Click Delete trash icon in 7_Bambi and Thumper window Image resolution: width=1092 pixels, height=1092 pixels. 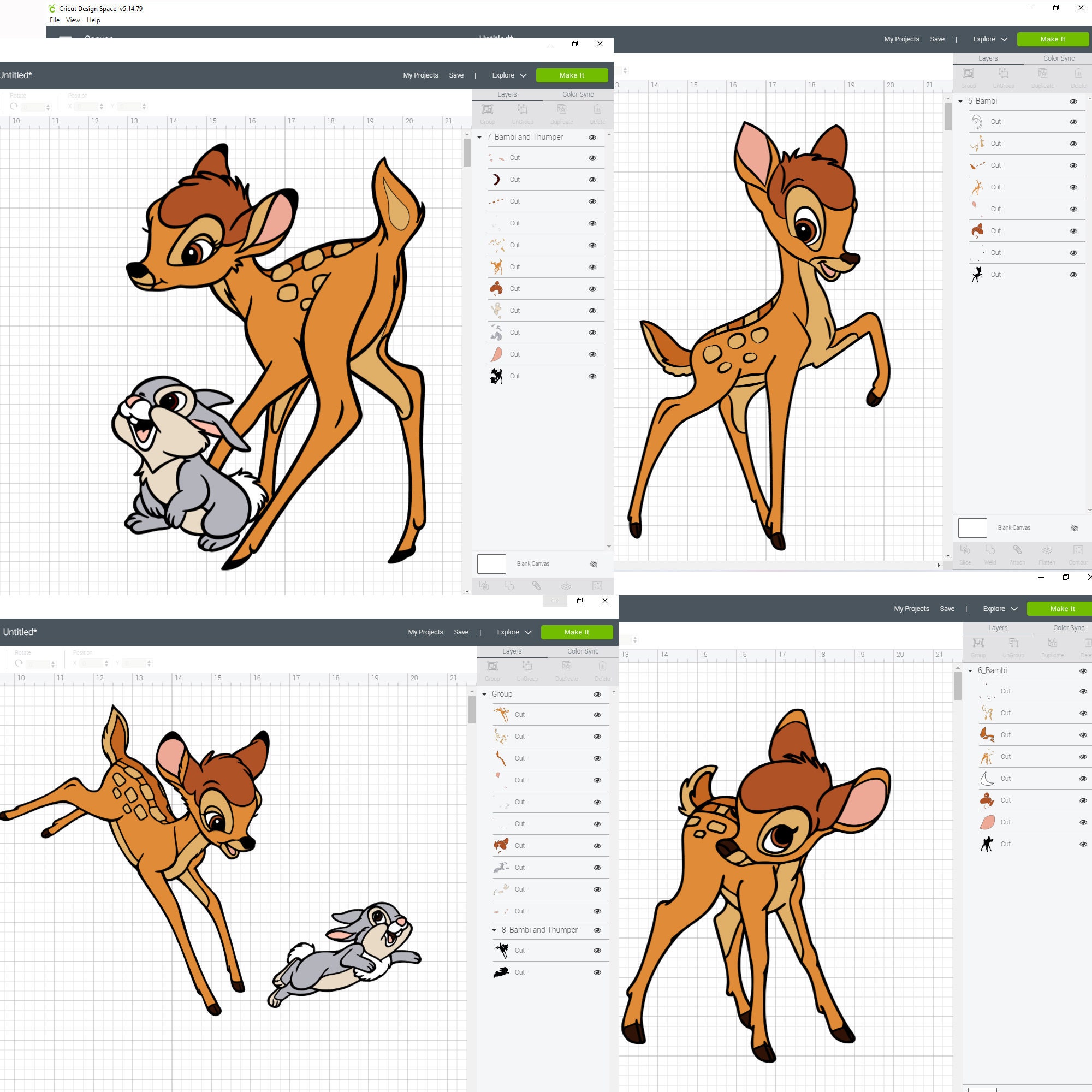[597, 109]
